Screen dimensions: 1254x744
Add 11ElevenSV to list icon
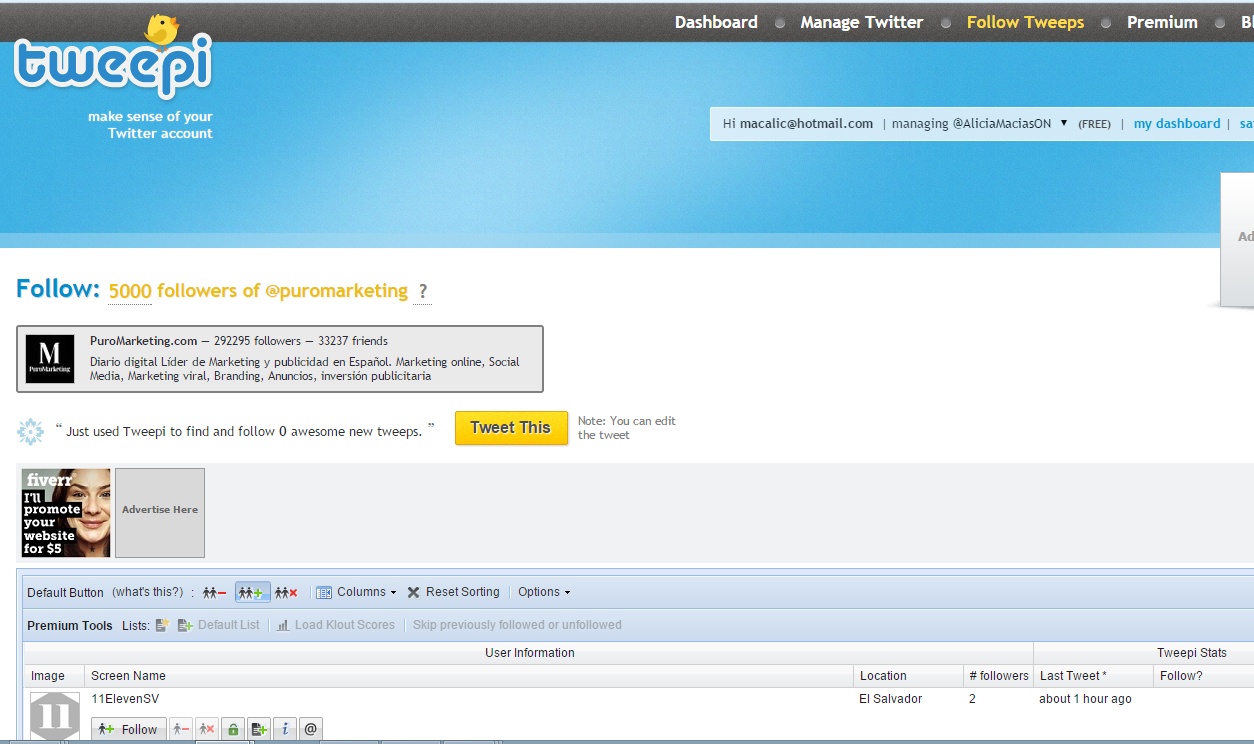pyautogui.click(x=259, y=730)
